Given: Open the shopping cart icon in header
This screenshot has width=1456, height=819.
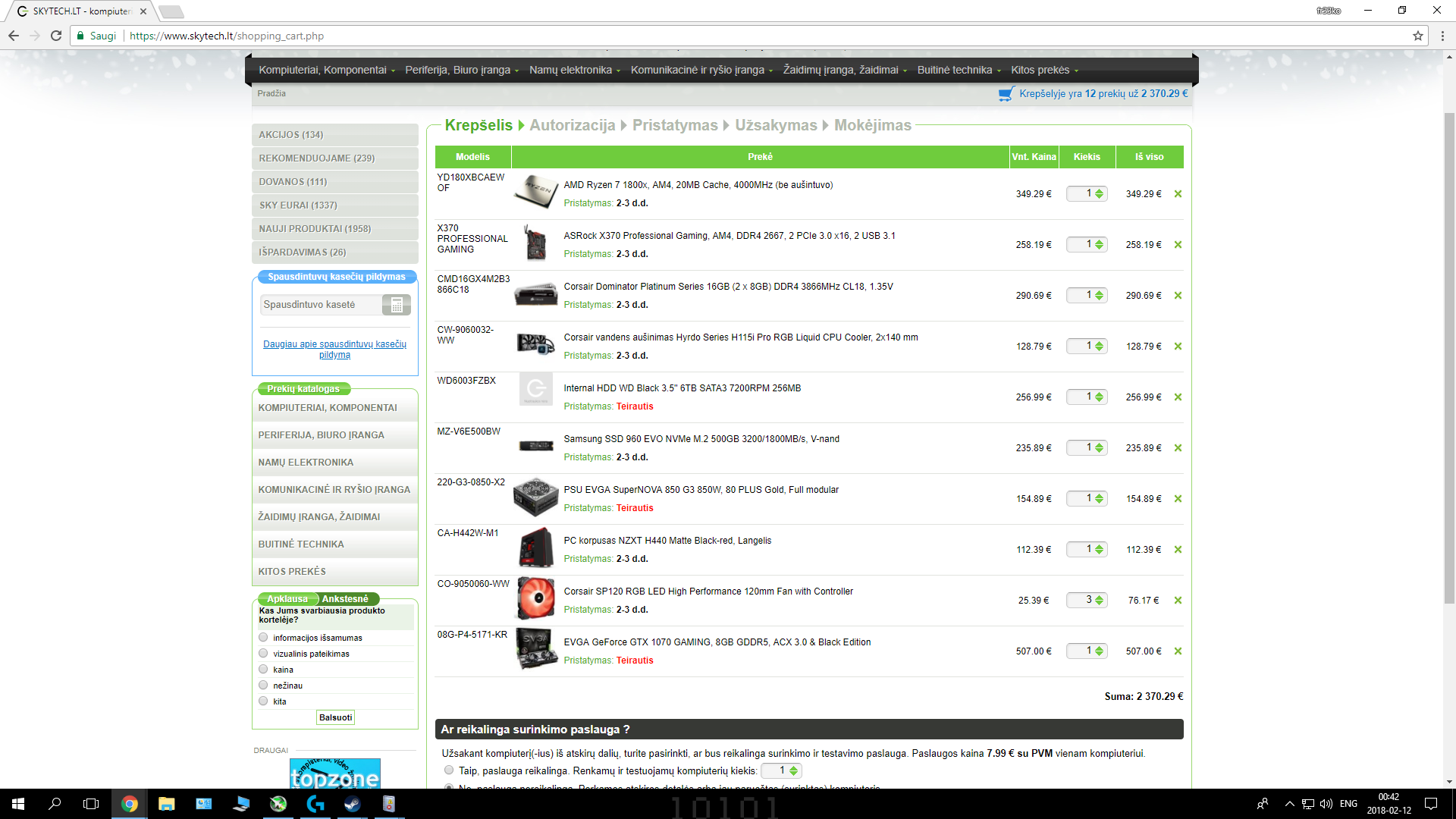Looking at the screenshot, I should tap(1006, 94).
